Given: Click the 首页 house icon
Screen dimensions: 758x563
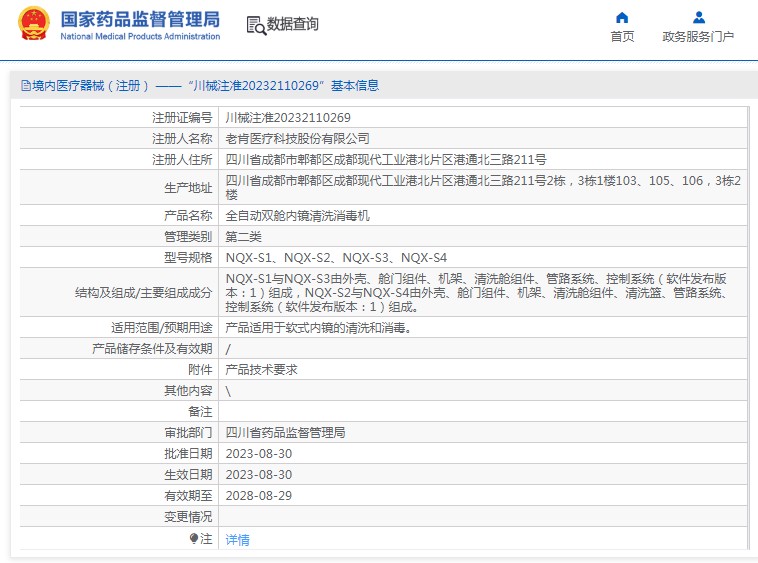Looking at the screenshot, I should [622, 18].
